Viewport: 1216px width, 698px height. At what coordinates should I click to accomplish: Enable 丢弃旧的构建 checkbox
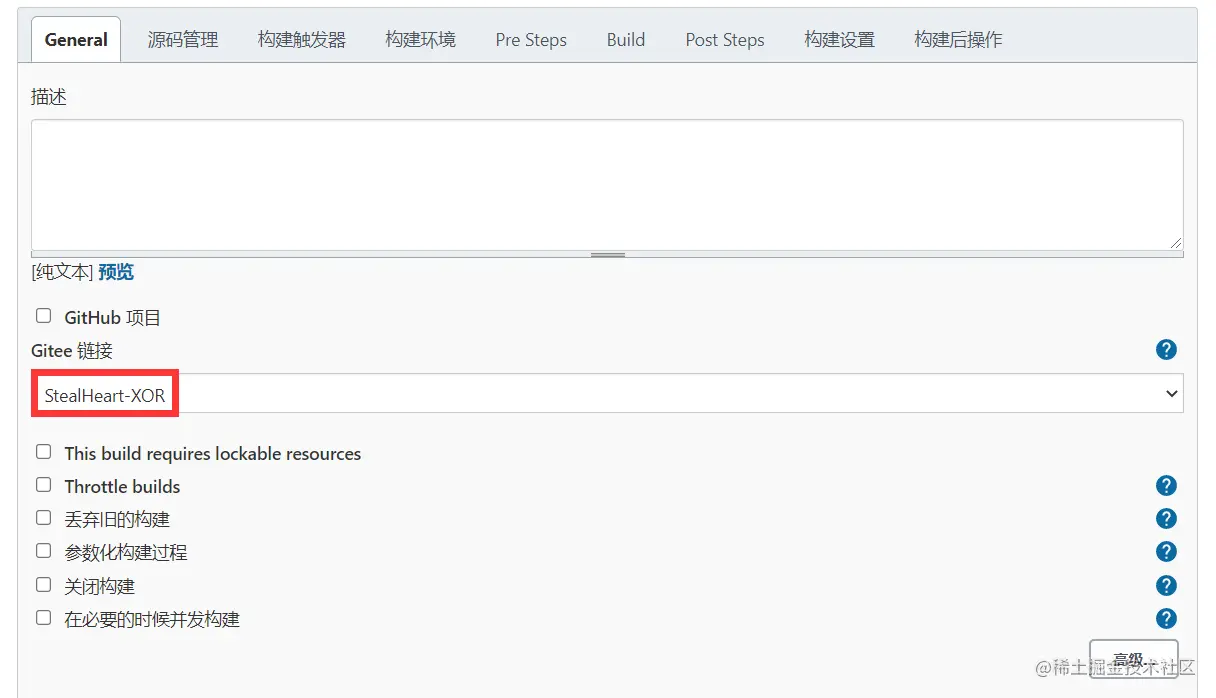(43, 518)
